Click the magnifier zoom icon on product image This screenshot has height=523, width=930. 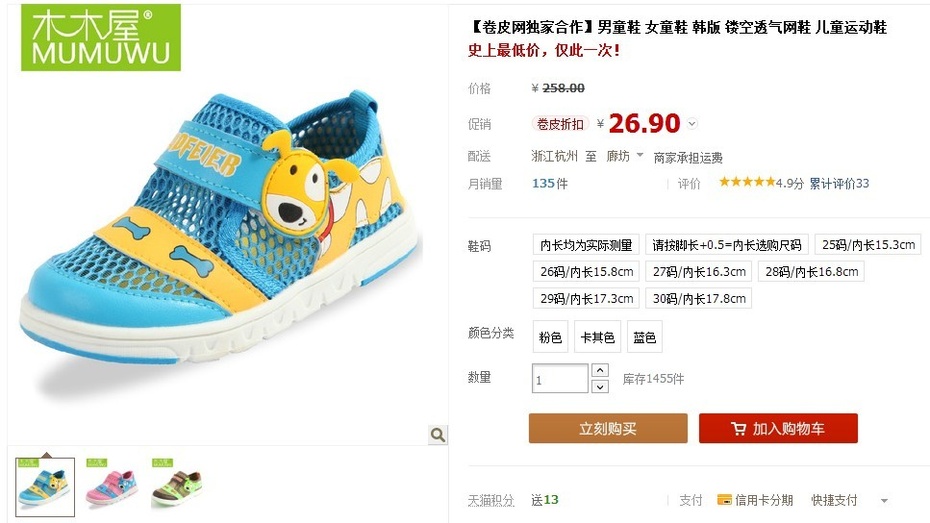[438, 435]
